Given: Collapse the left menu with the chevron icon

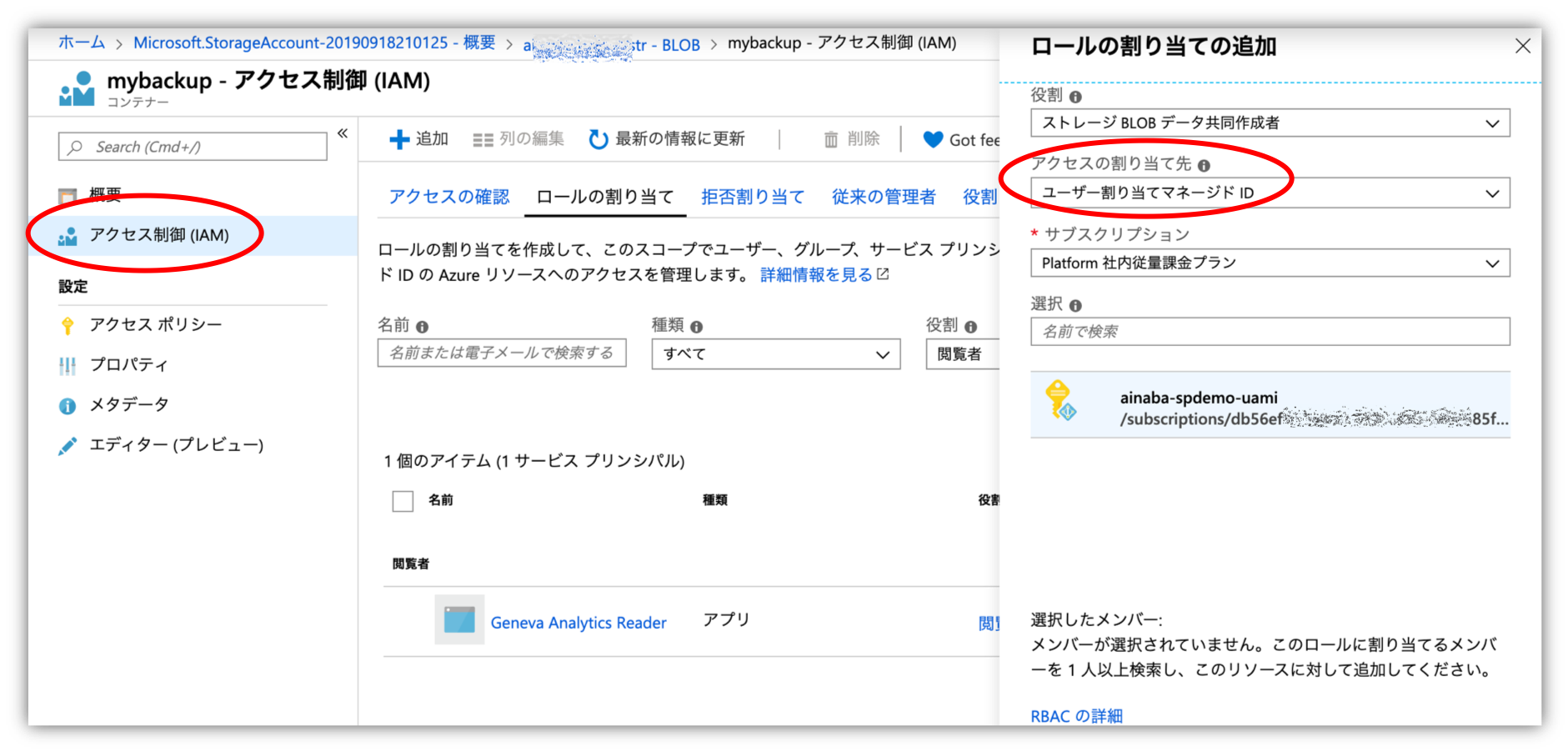Looking at the screenshot, I should coord(343,133).
